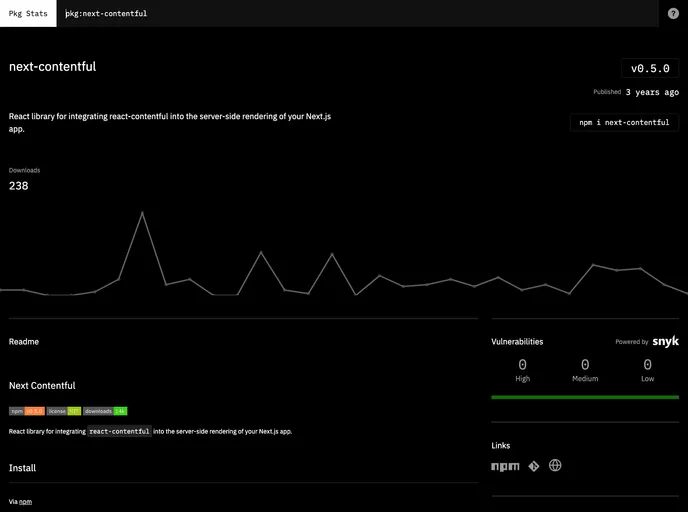Screen dimensions: 688x512
Task: Click the Medium vulnerabilities count
Action: (585, 366)
